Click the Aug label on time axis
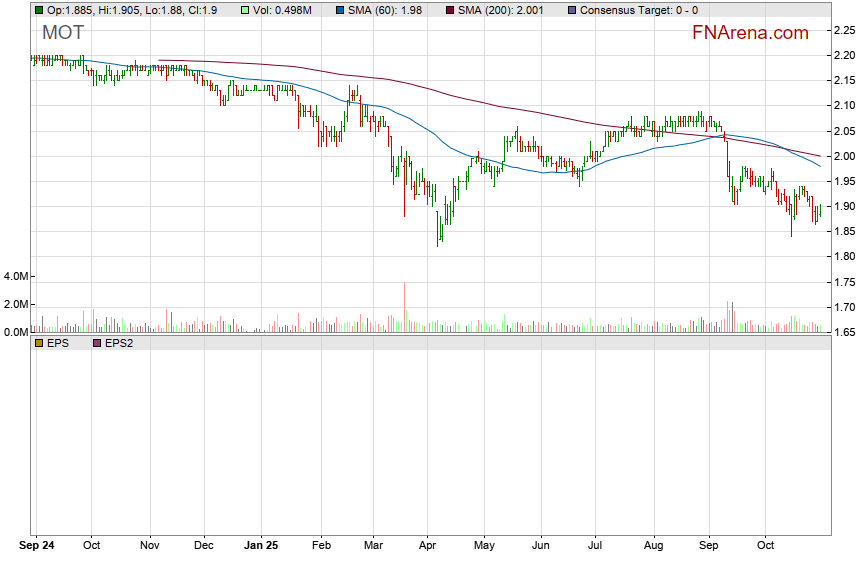Image resolution: width=859 pixels, height=566 pixels. coord(653,546)
